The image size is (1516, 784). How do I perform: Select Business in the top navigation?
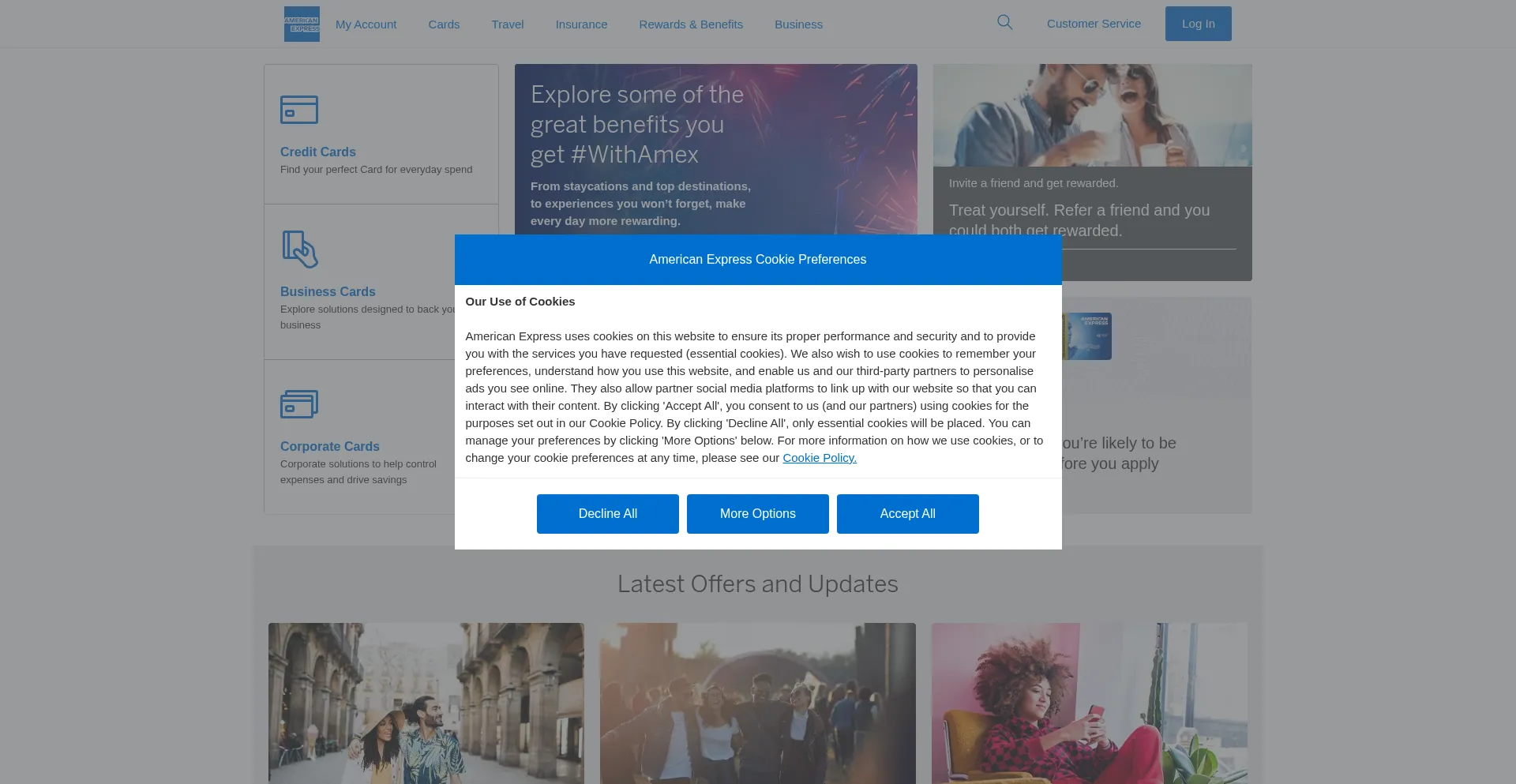tap(798, 24)
